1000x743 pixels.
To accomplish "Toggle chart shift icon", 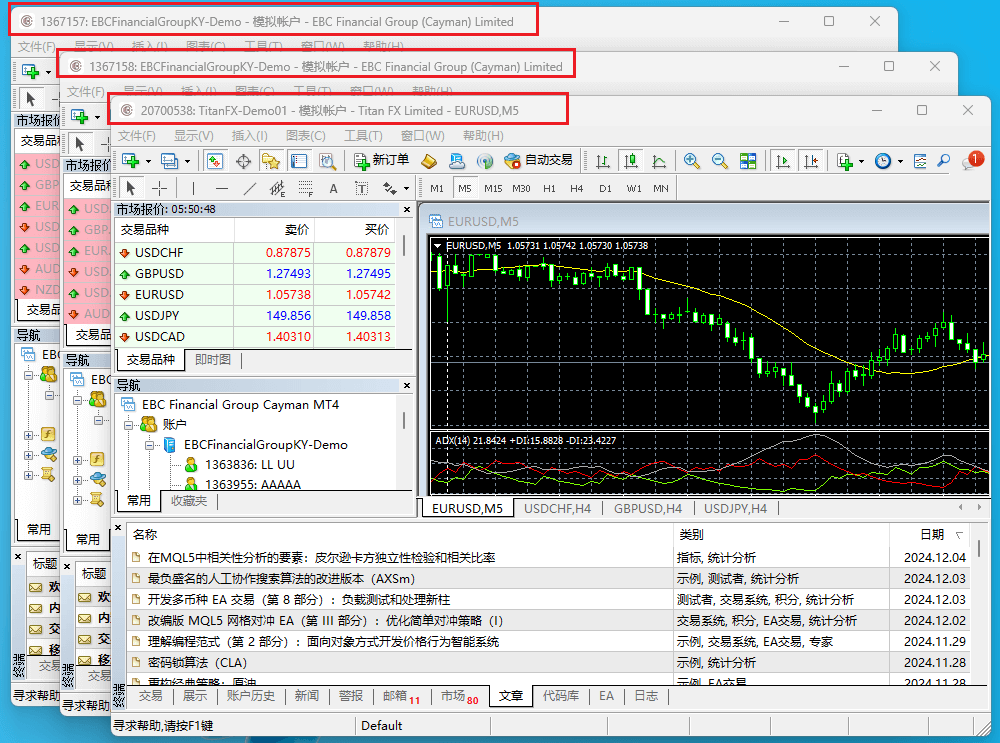I will pyautogui.click(x=811, y=161).
